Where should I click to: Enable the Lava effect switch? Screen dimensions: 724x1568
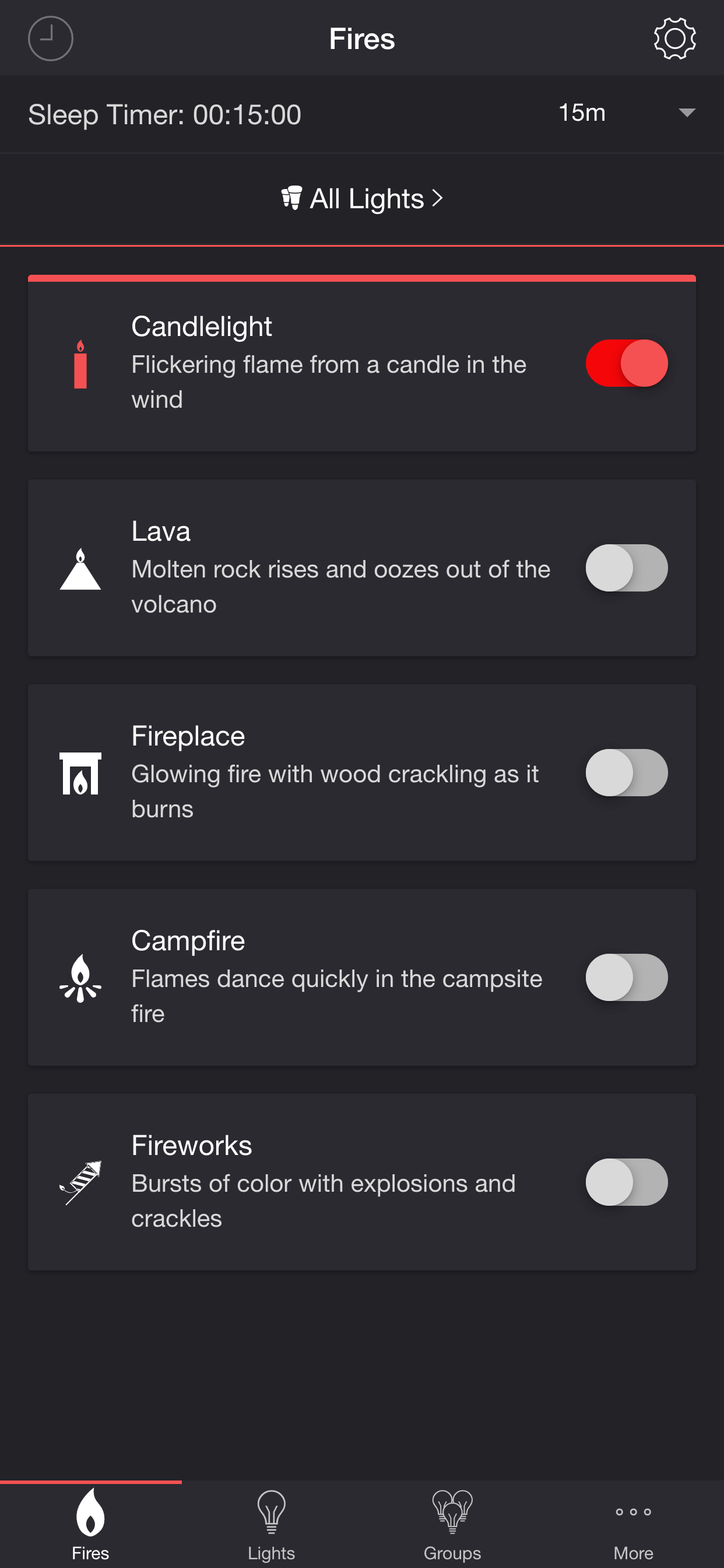tap(626, 568)
